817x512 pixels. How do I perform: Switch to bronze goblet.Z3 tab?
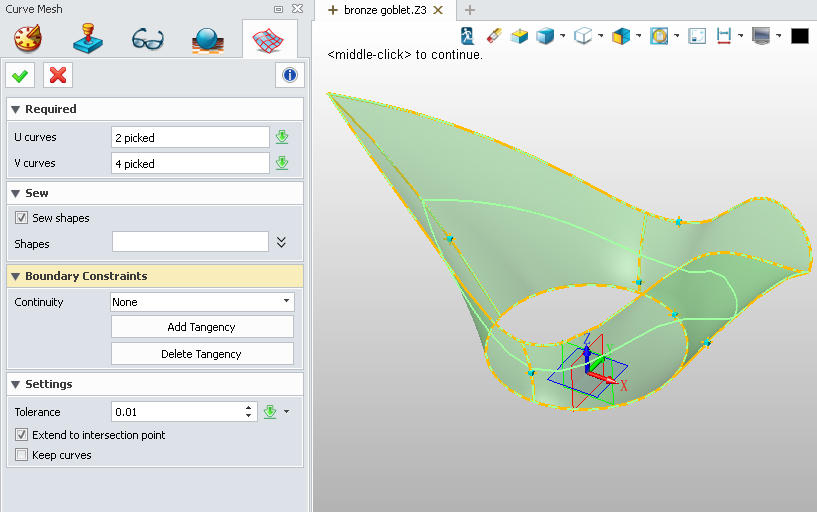point(385,10)
